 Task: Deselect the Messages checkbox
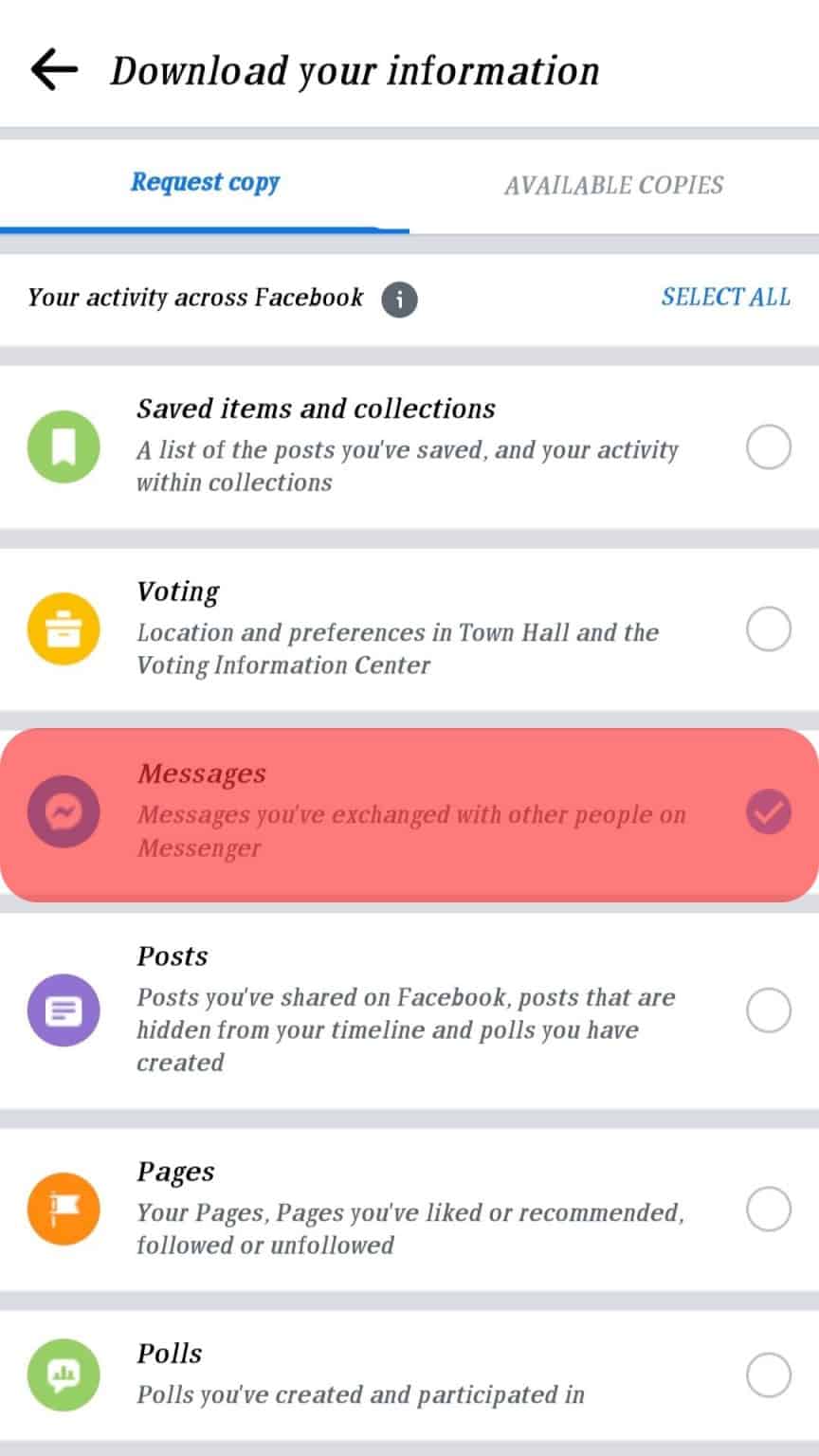[768, 811]
